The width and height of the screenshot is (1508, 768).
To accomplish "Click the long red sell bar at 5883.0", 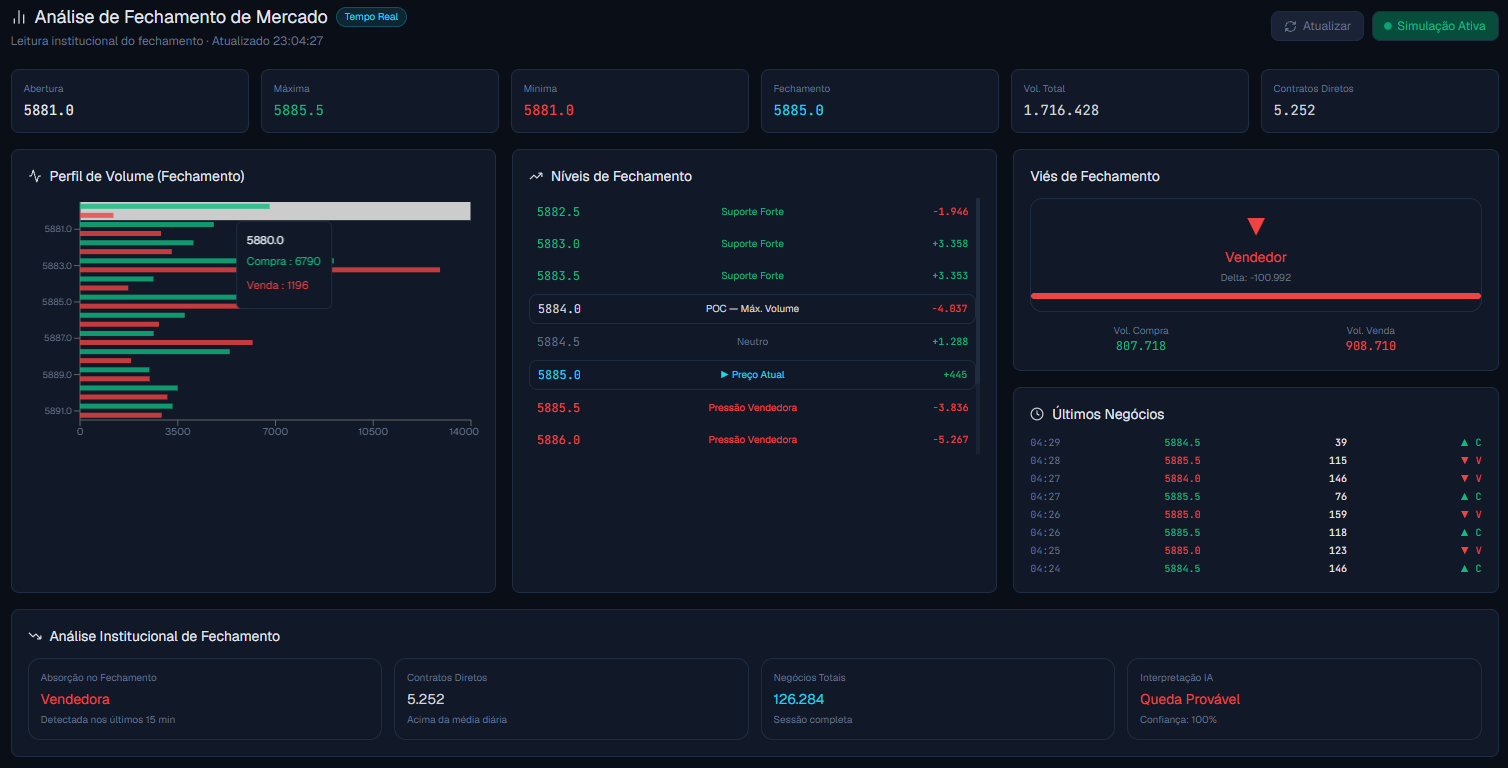I will point(260,270).
